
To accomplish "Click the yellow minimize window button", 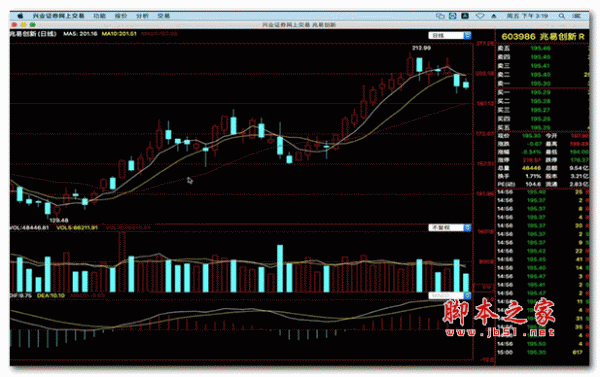I will pyautogui.click(x=23, y=24).
